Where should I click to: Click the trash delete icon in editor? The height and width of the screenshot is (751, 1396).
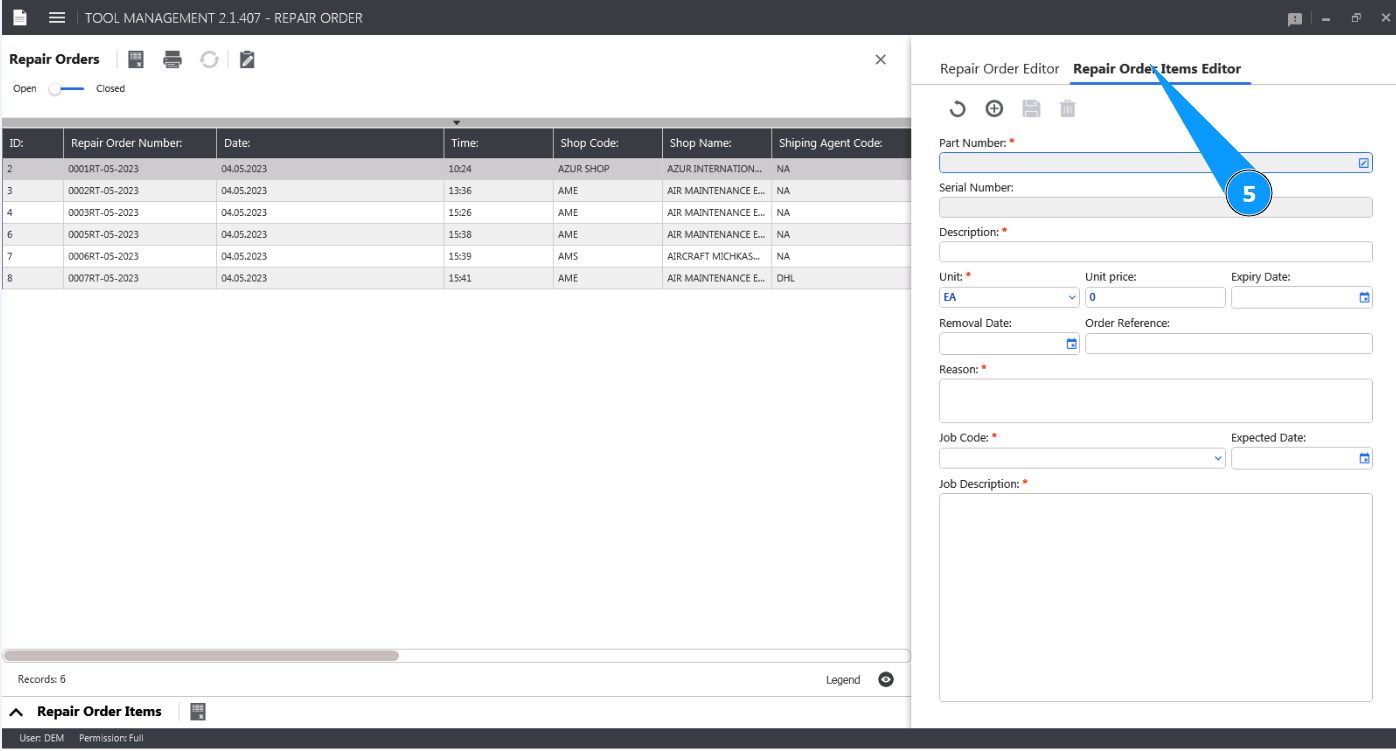click(x=1068, y=109)
